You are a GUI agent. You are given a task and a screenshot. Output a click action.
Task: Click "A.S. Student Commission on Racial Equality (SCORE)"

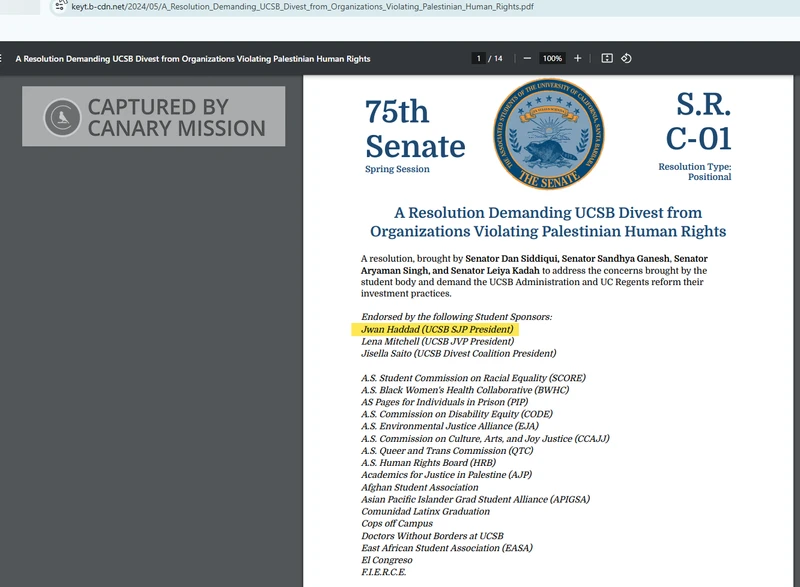(473, 378)
